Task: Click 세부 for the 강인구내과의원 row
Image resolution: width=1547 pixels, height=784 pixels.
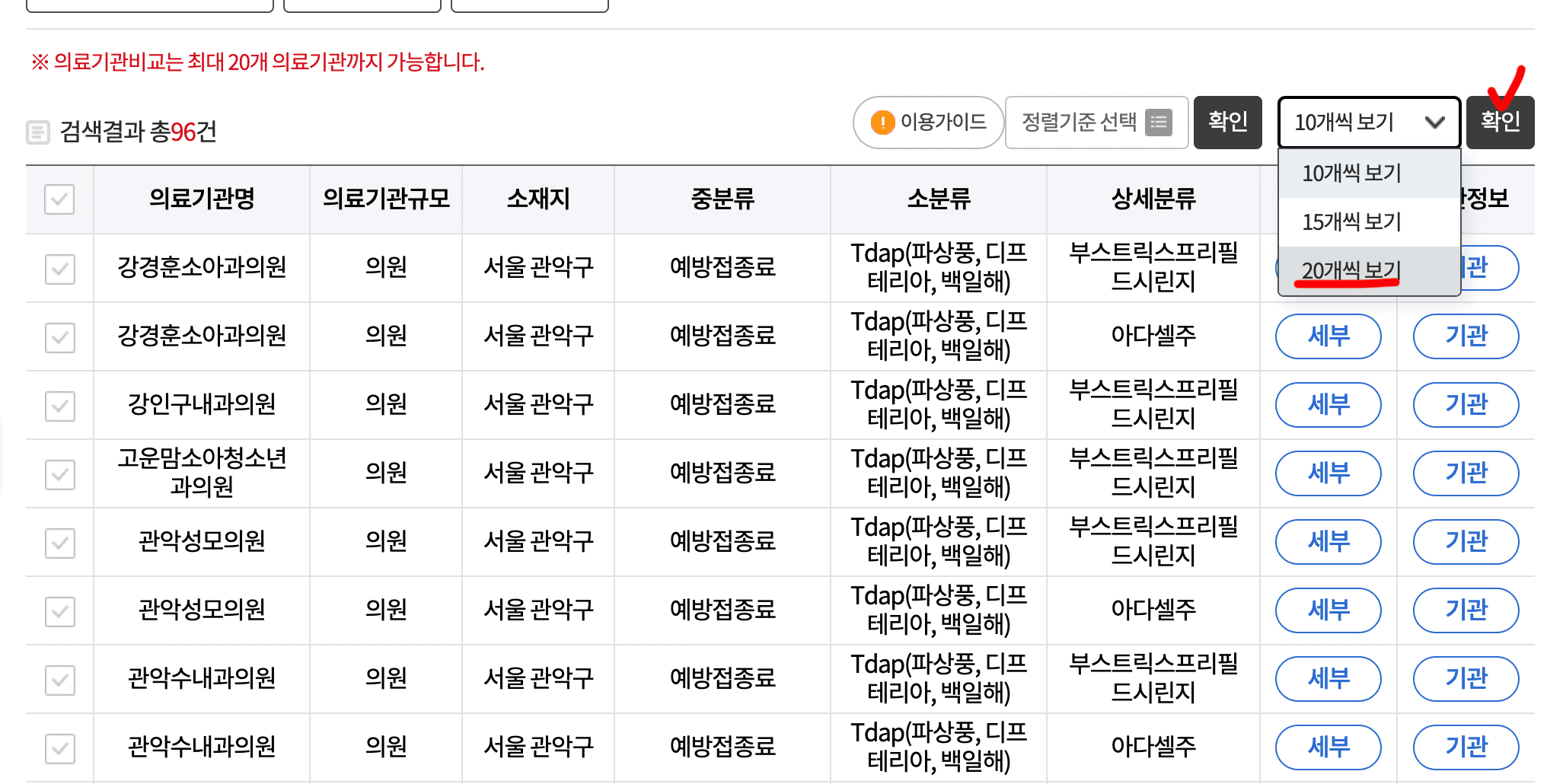Action: (x=1328, y=405)
